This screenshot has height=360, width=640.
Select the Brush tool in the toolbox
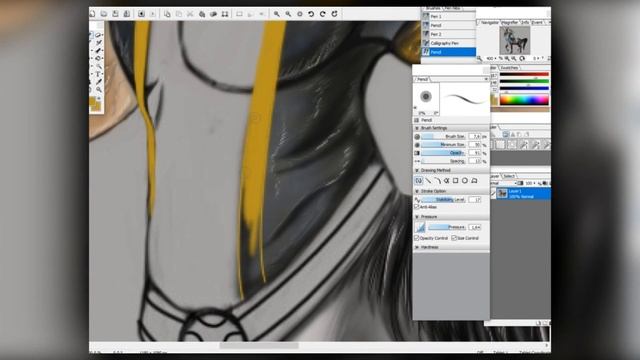point(99,50)
